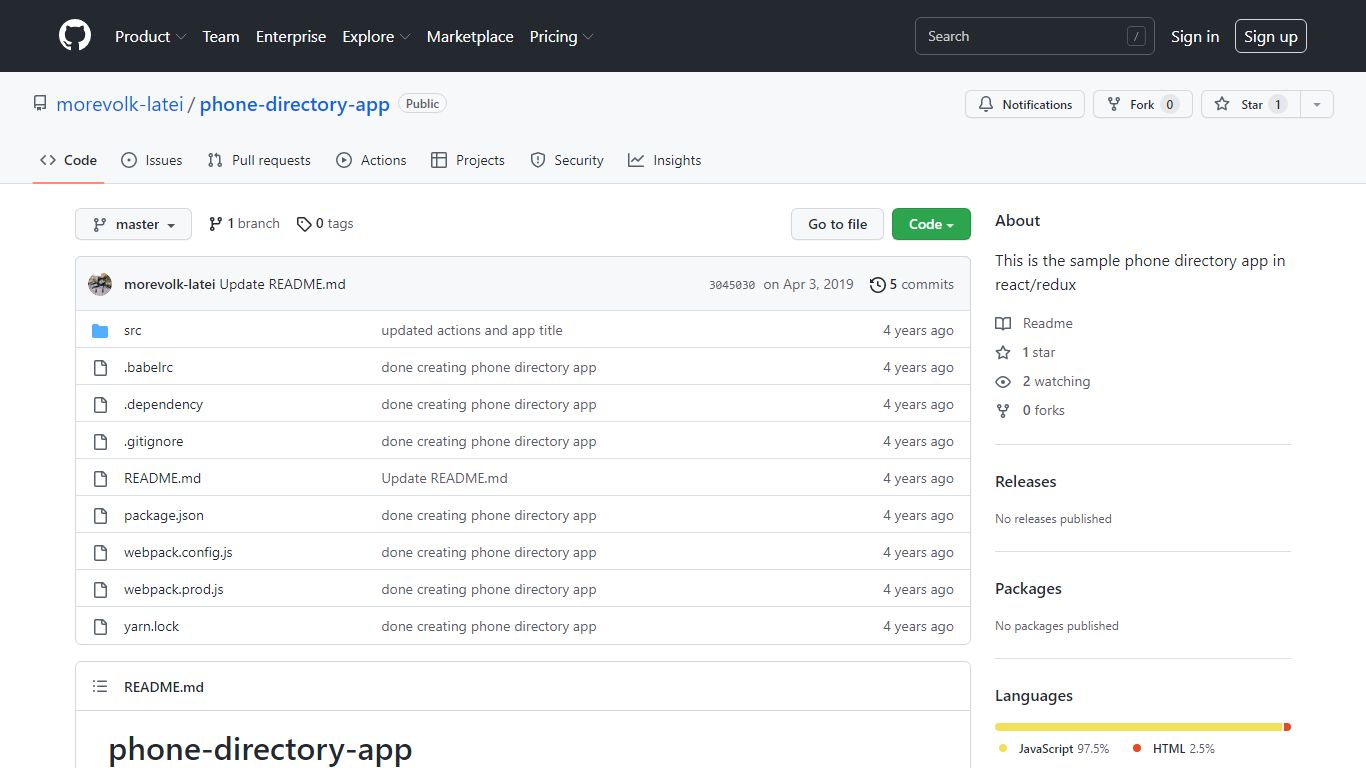1366x768 pixels.
Task: Star the repository with Star button
Action: click(1251, 104)
